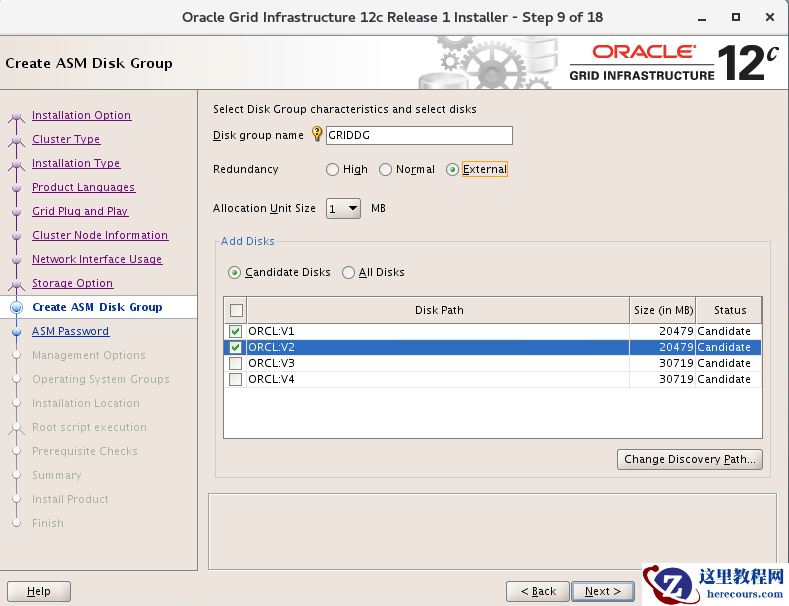Go to Grid Plug and Play step

click(80, 211)
